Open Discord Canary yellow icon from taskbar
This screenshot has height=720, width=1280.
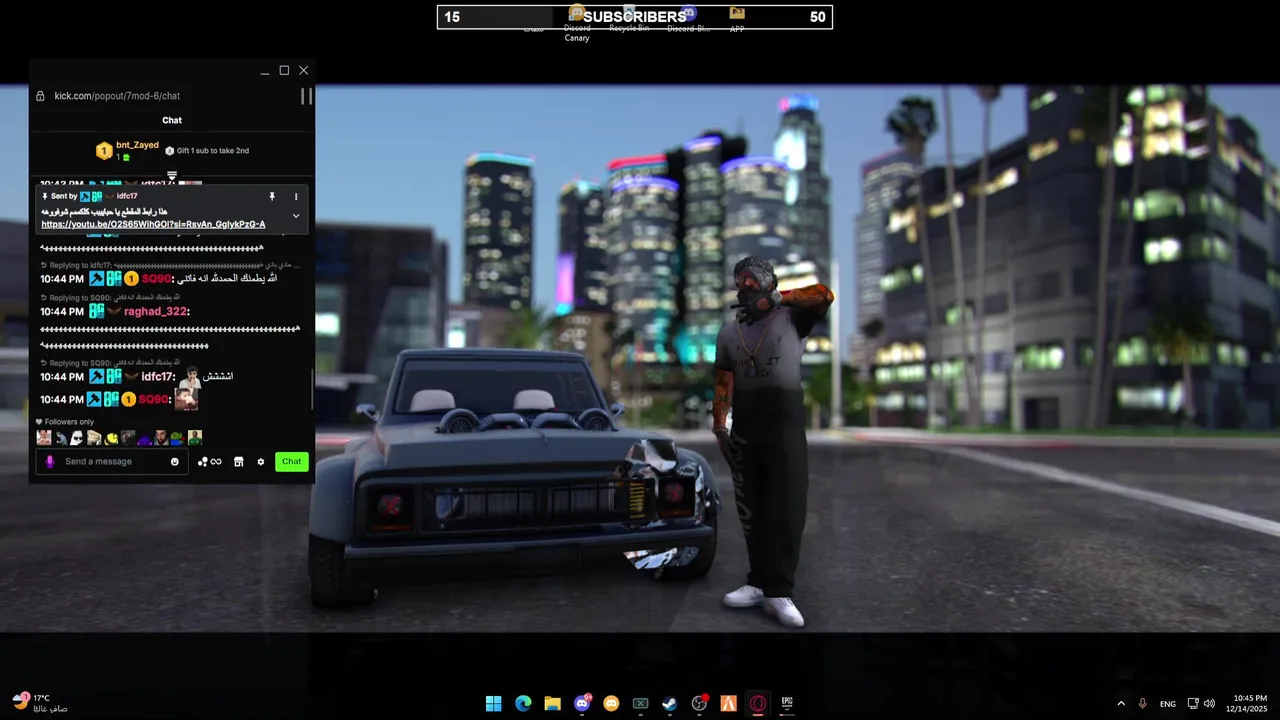(611, 704)
